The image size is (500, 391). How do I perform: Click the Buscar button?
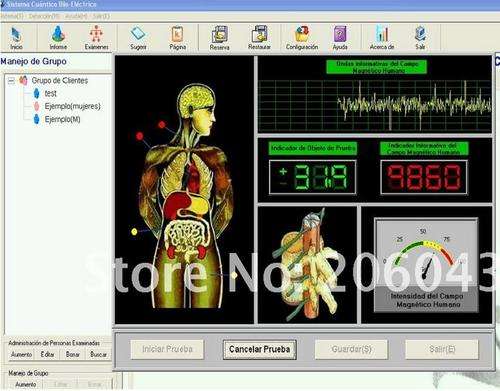click(x=98, y=354)
